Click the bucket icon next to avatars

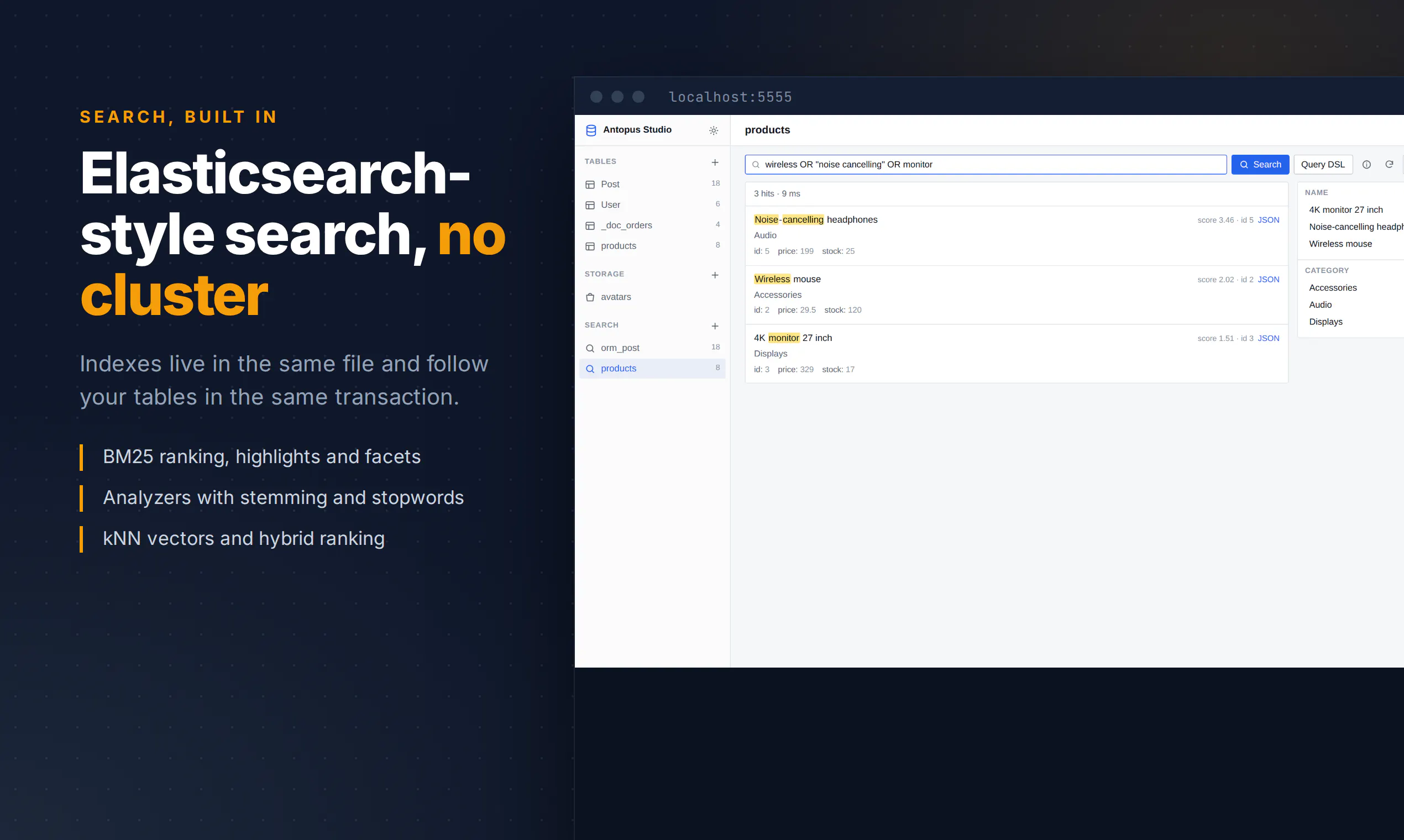pyautogui.click(x=590, y=297)
